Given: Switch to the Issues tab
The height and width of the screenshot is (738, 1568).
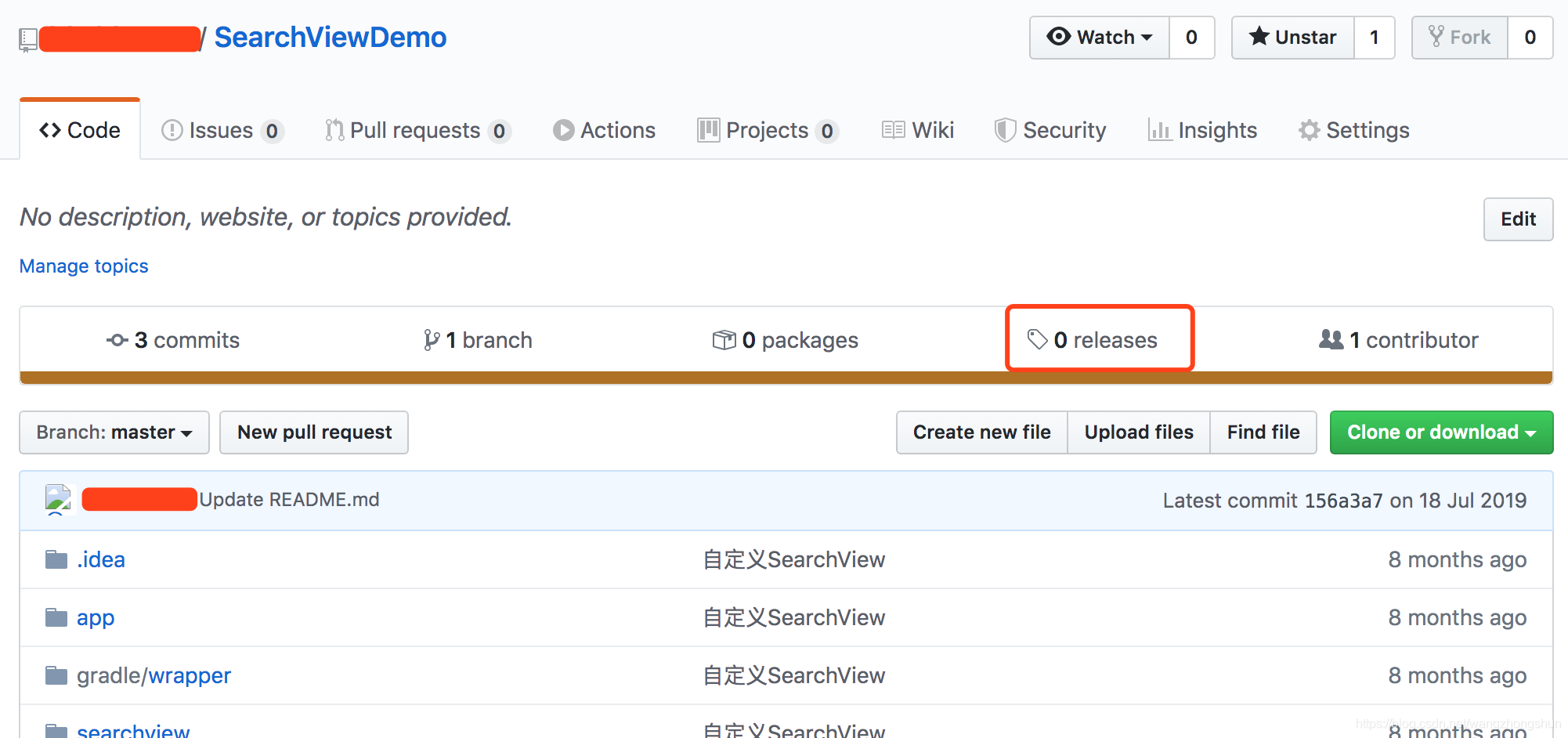Looking at the screenshot, I should pos(221,130).
